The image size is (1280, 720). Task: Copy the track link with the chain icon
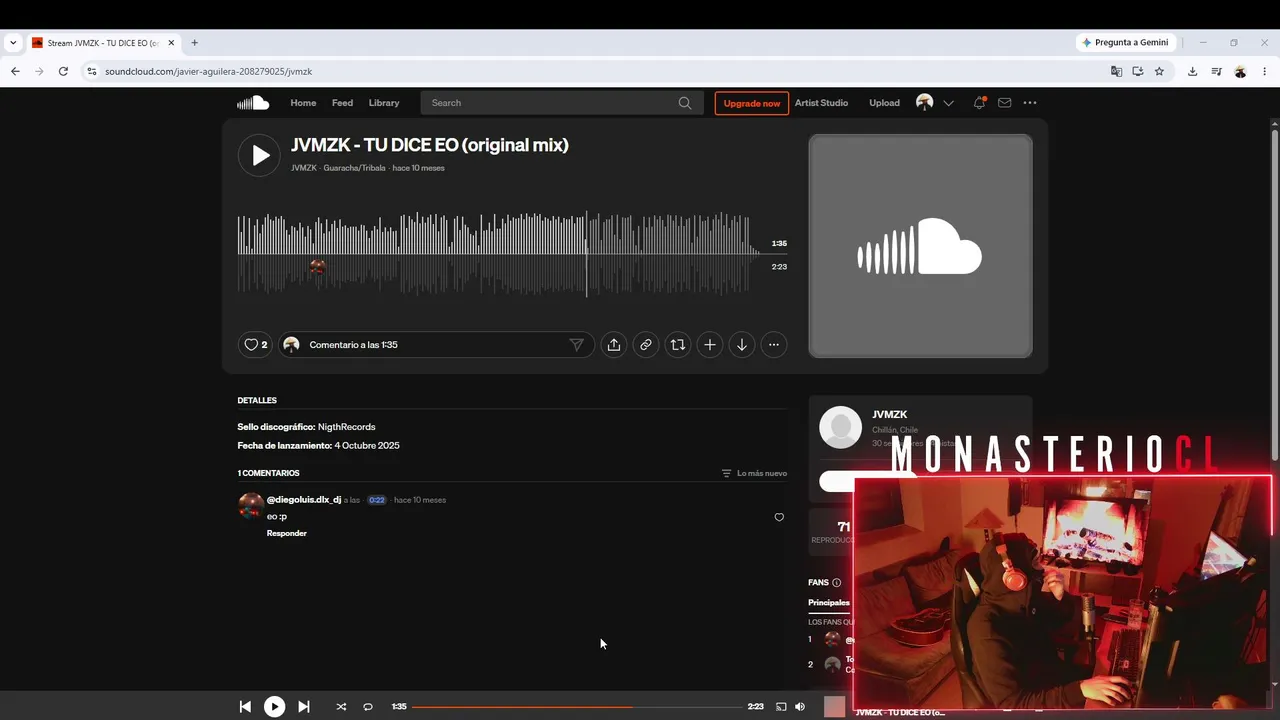(646, 345)
